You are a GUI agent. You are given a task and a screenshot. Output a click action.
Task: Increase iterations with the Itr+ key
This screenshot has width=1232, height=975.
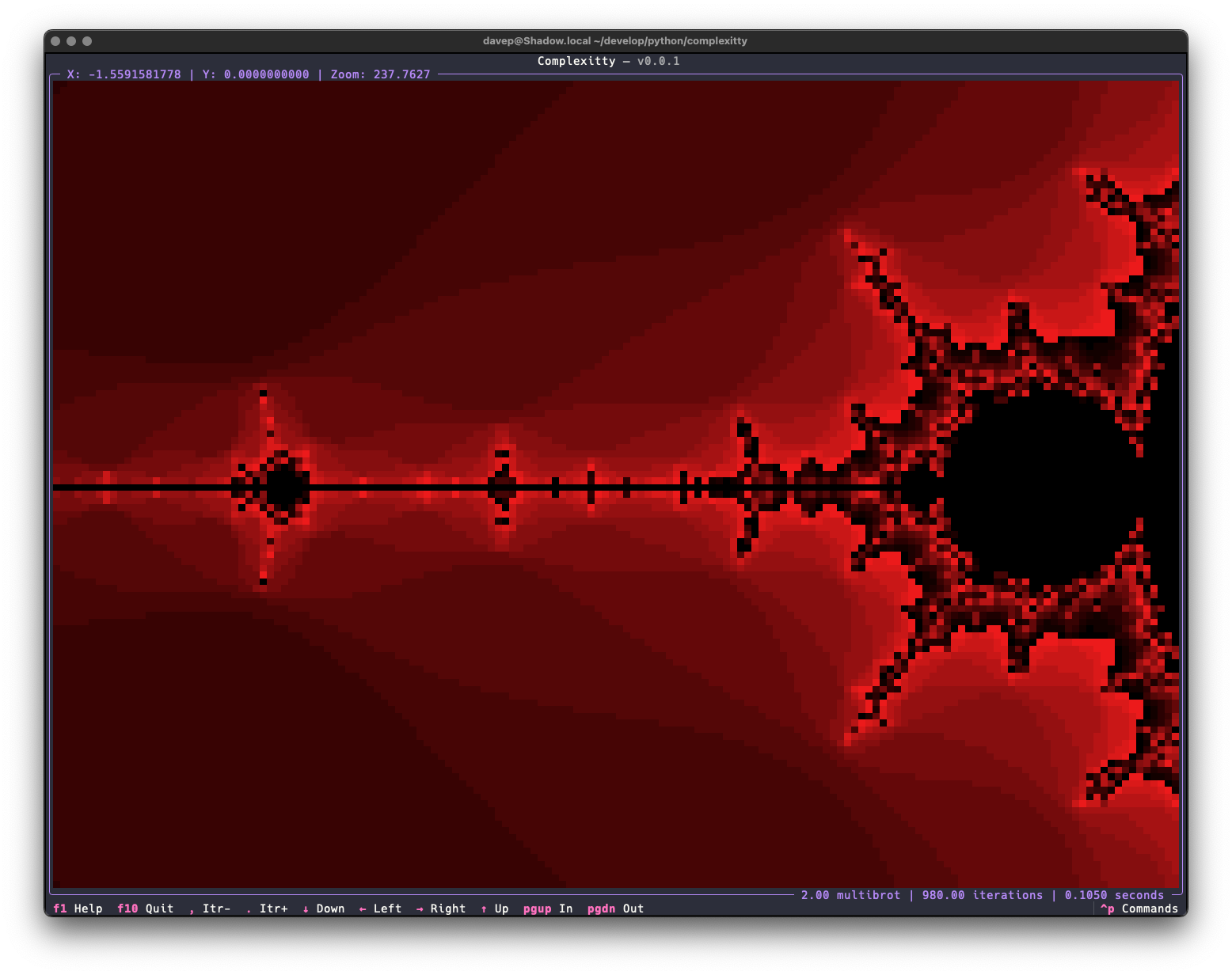point(267,909)
